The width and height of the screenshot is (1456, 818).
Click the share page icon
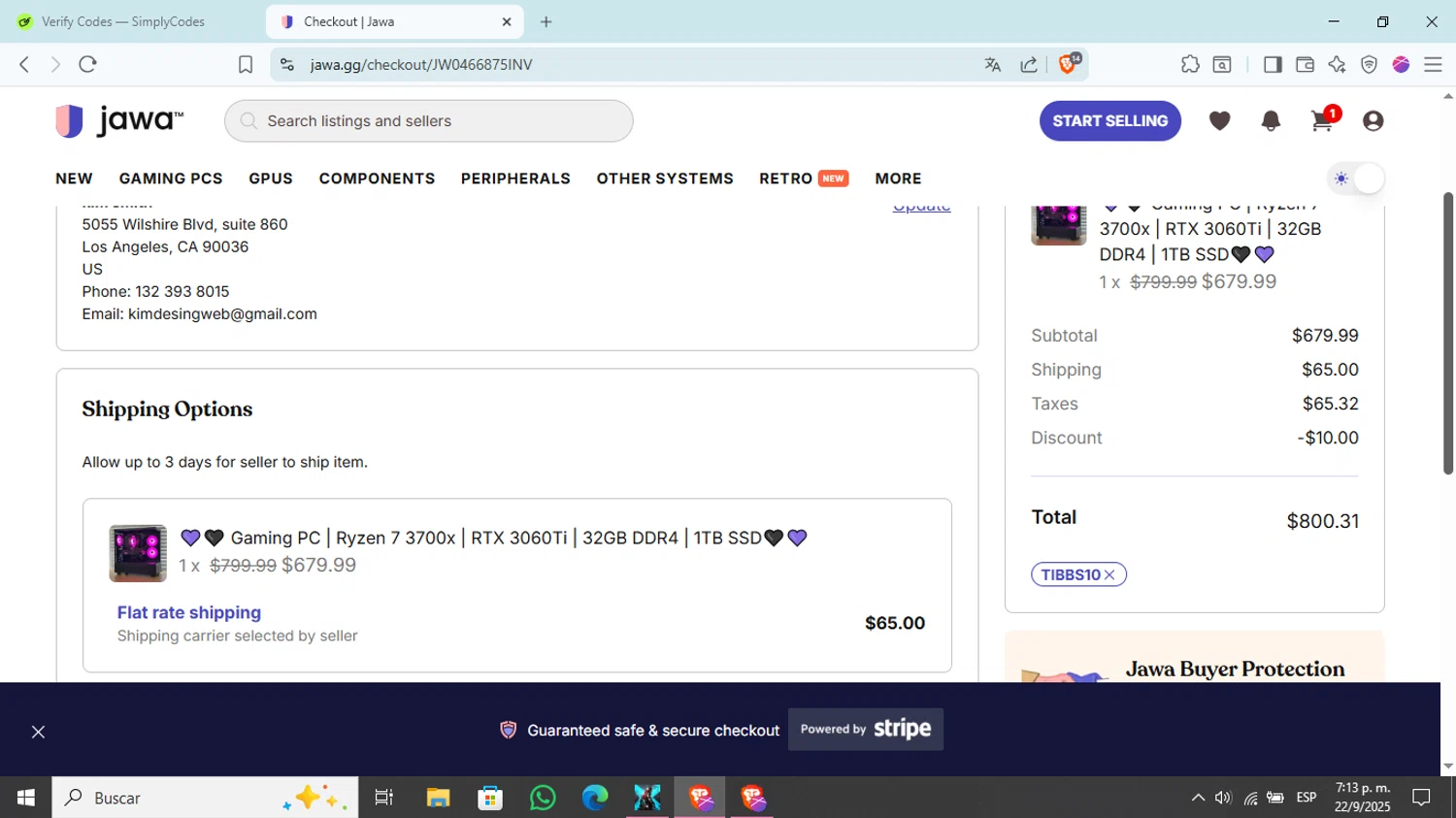coord(1029,64)
